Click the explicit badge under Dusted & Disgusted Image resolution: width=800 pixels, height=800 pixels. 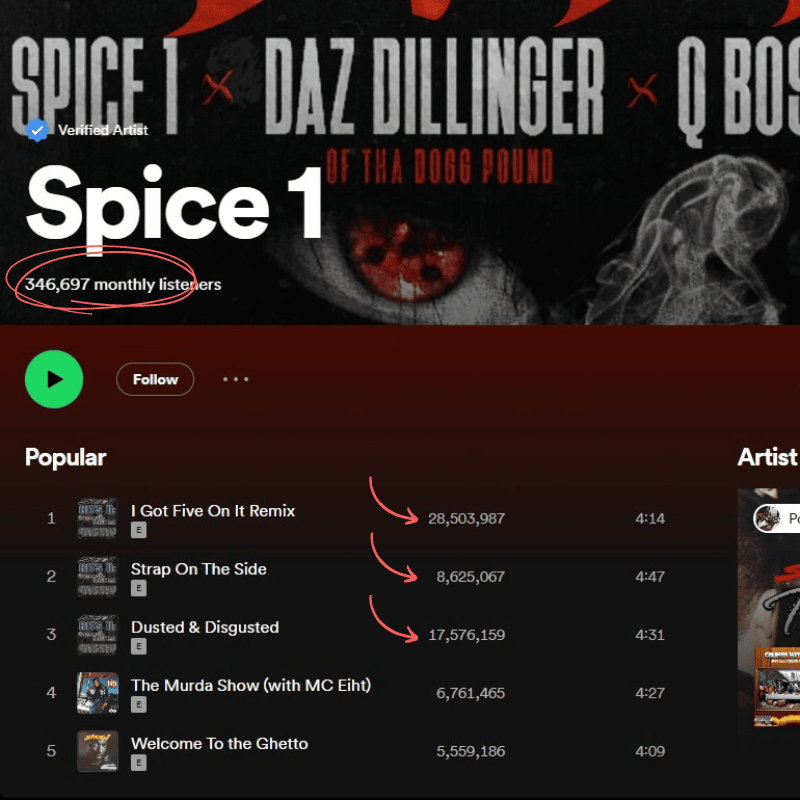139,646
